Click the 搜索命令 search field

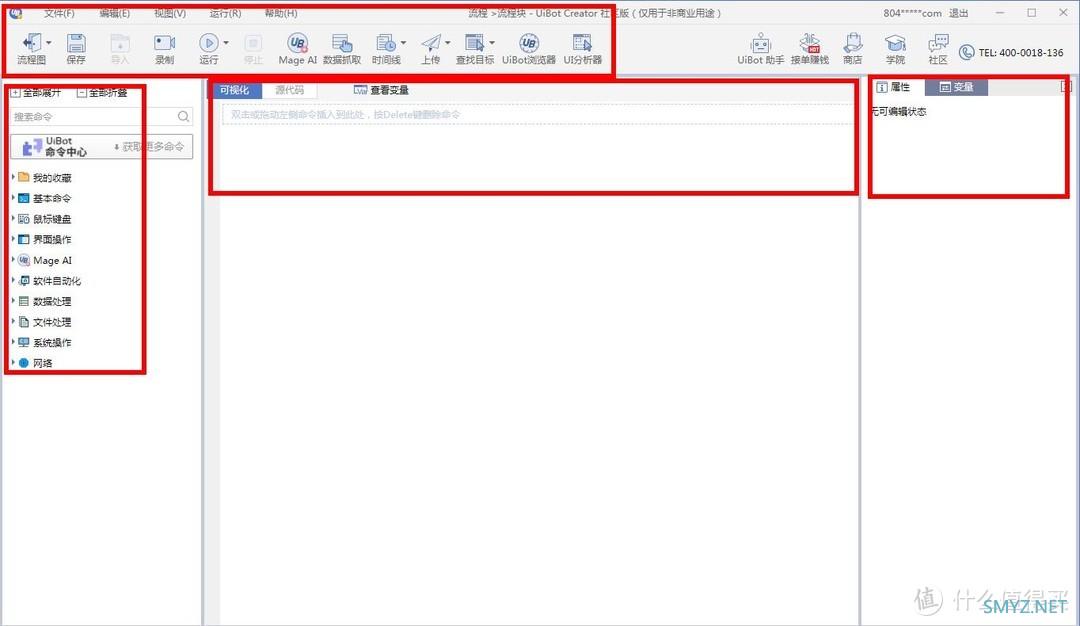pos(93,117)
